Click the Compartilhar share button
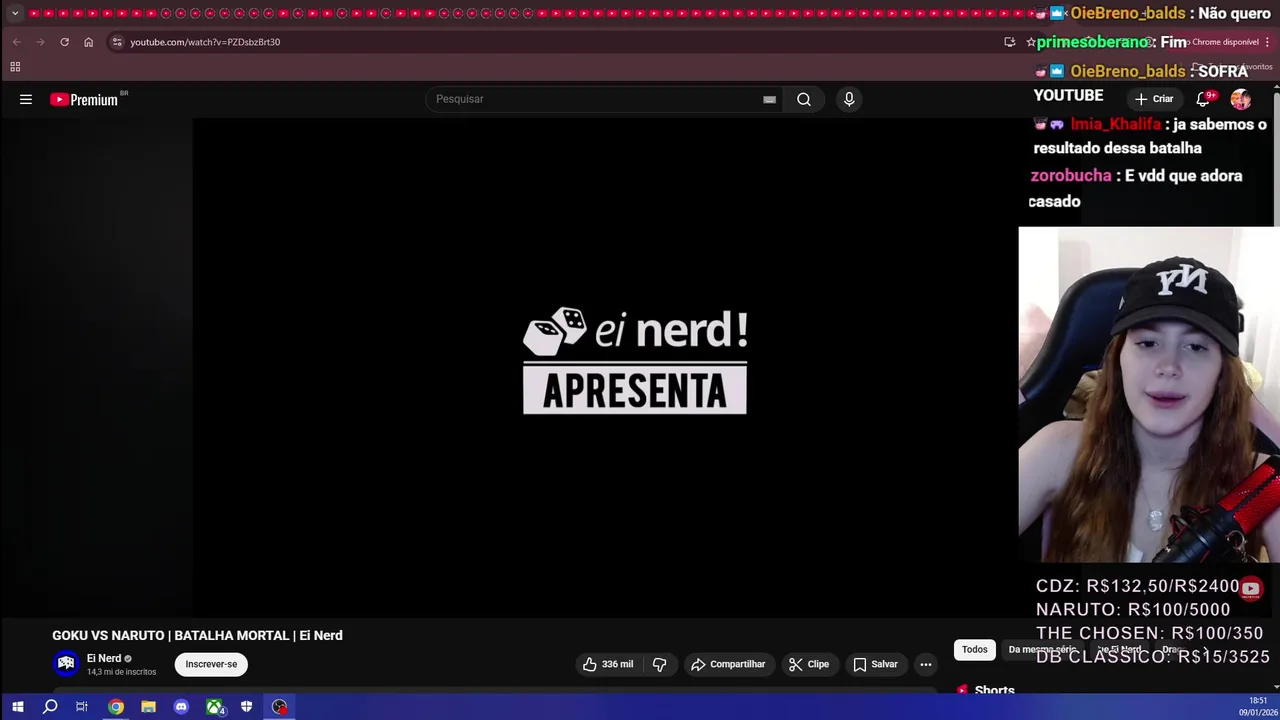The image size is (1280, 720). tap(728, 664)
